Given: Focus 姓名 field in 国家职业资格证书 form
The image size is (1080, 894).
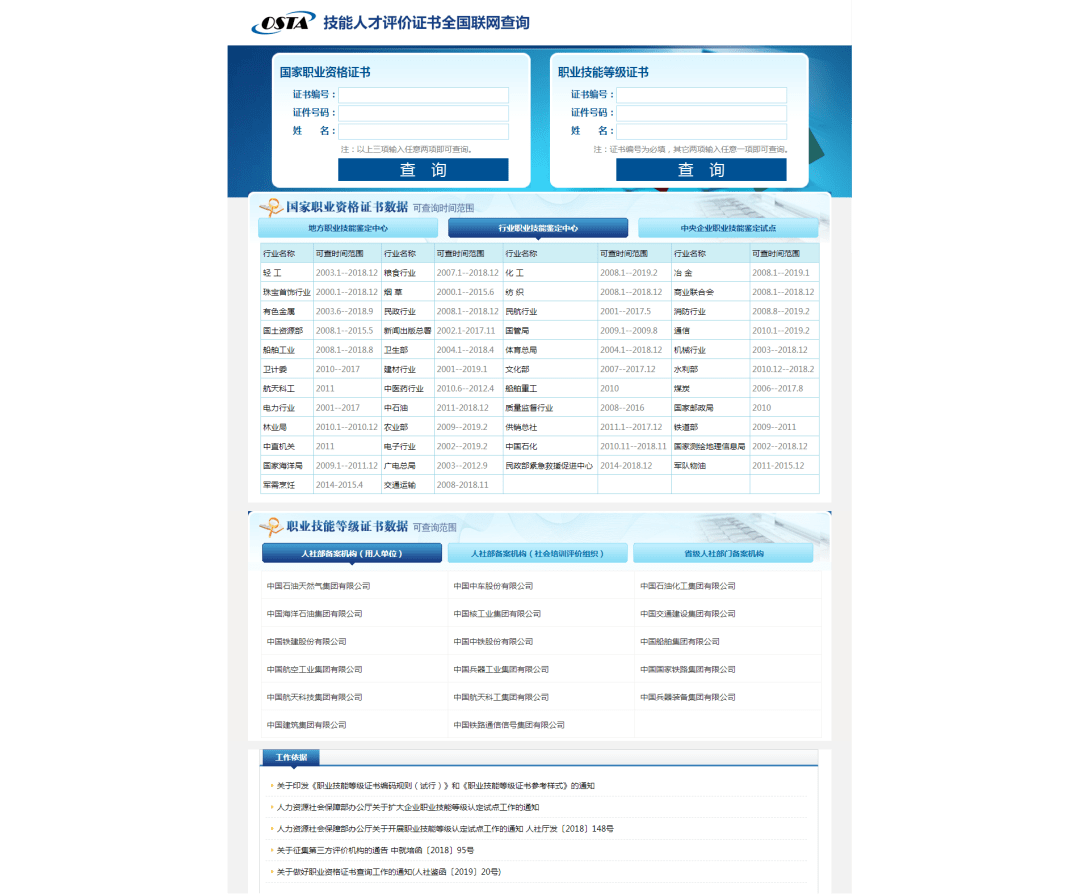Looking at the screenshot, I should 423,131.
